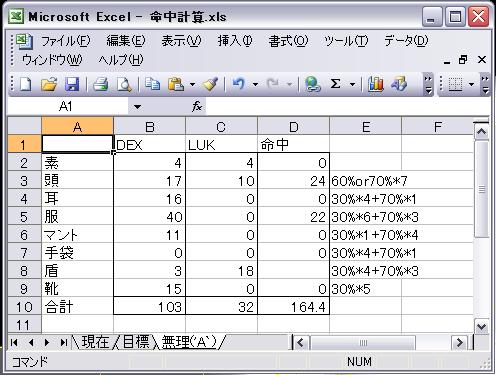
Task: Click the vertical scrollbar thumb
Action: 481,190
